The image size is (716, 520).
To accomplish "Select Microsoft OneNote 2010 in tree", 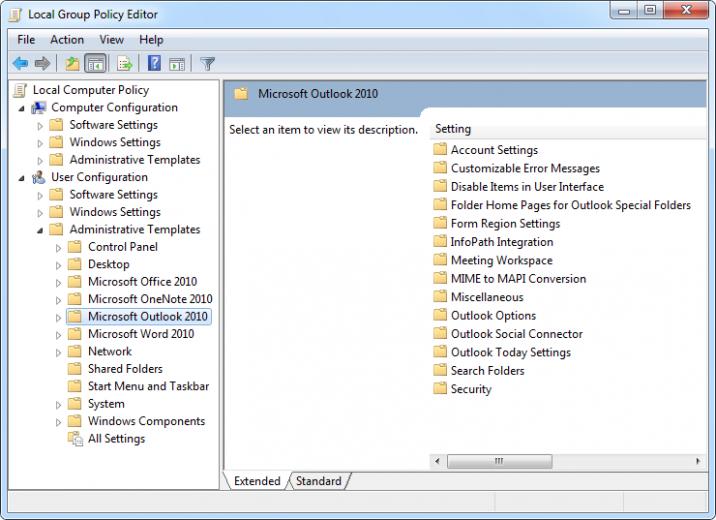I will (x=150, y=299).
